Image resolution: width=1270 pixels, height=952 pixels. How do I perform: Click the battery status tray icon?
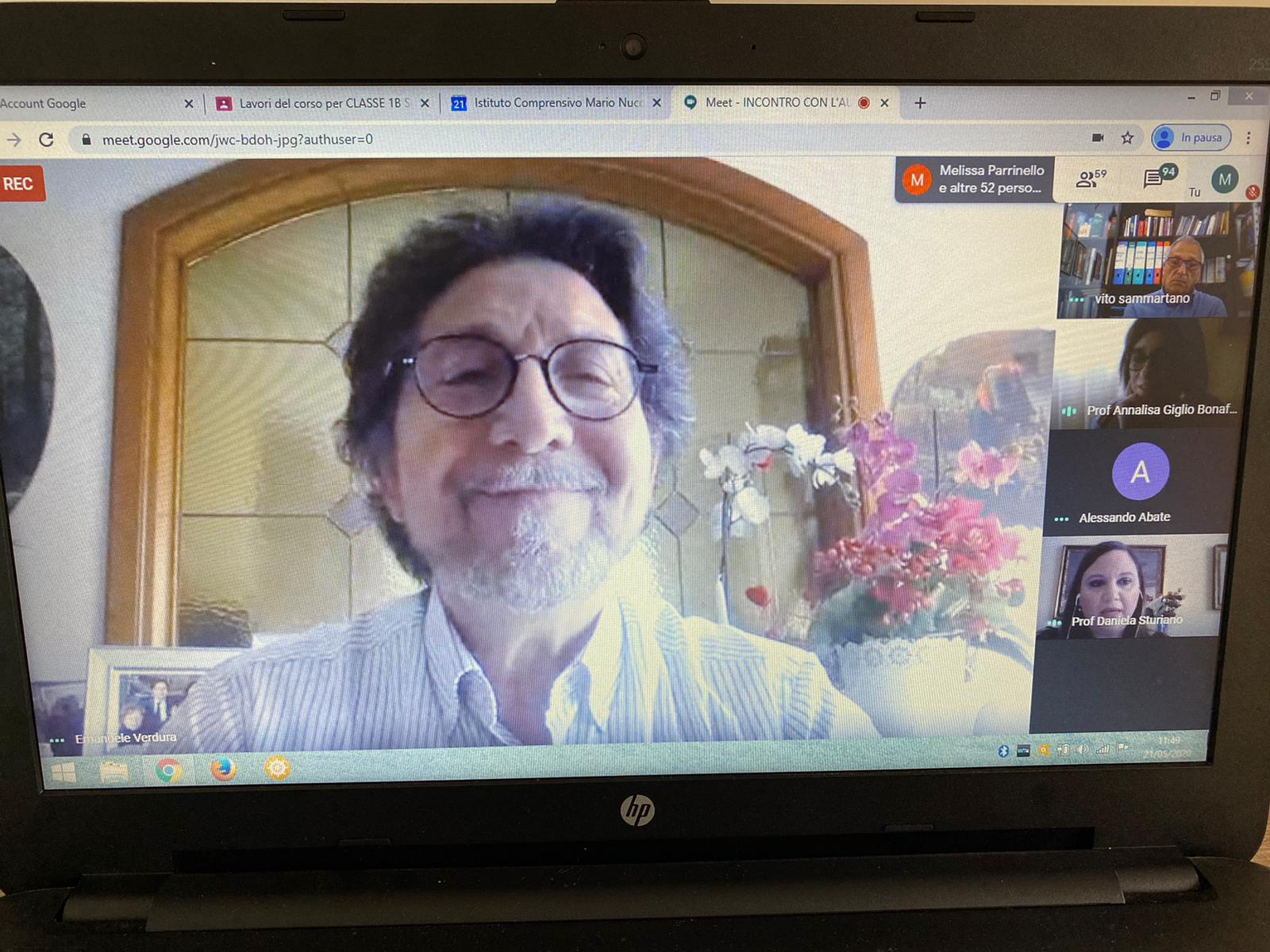(x=1064, y=750)
